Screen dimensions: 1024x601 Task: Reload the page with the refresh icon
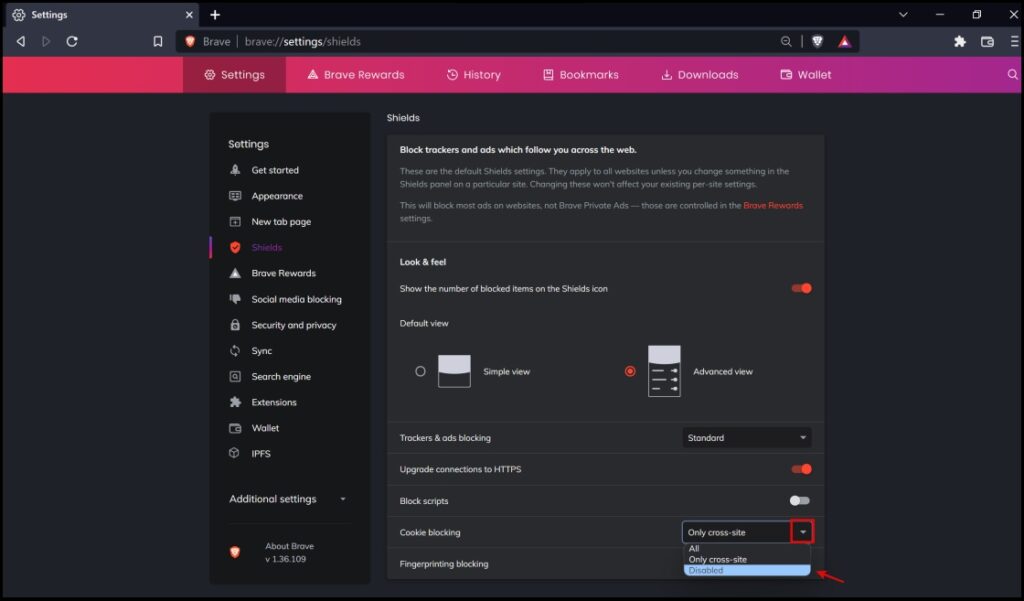pyautogui.click(x=72, y=41)
